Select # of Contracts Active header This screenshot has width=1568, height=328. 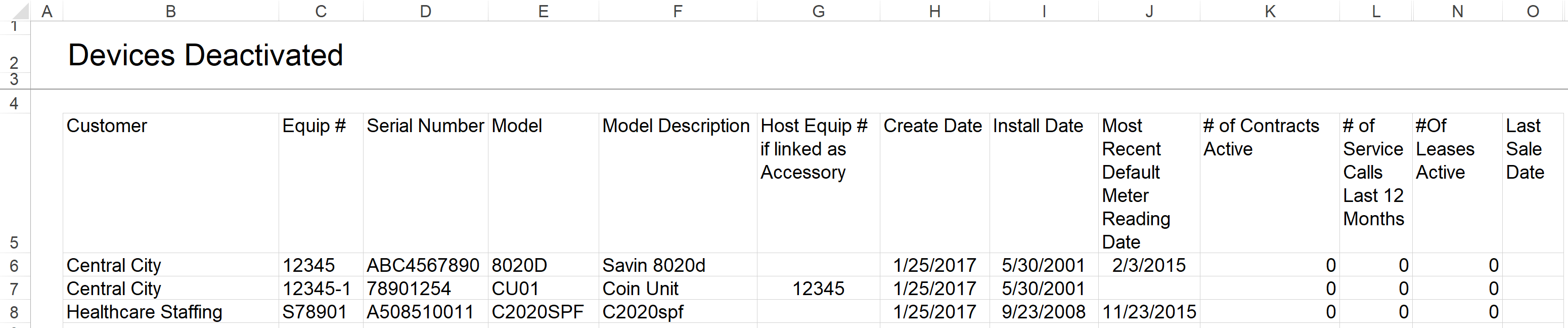tap(1270, 183)
